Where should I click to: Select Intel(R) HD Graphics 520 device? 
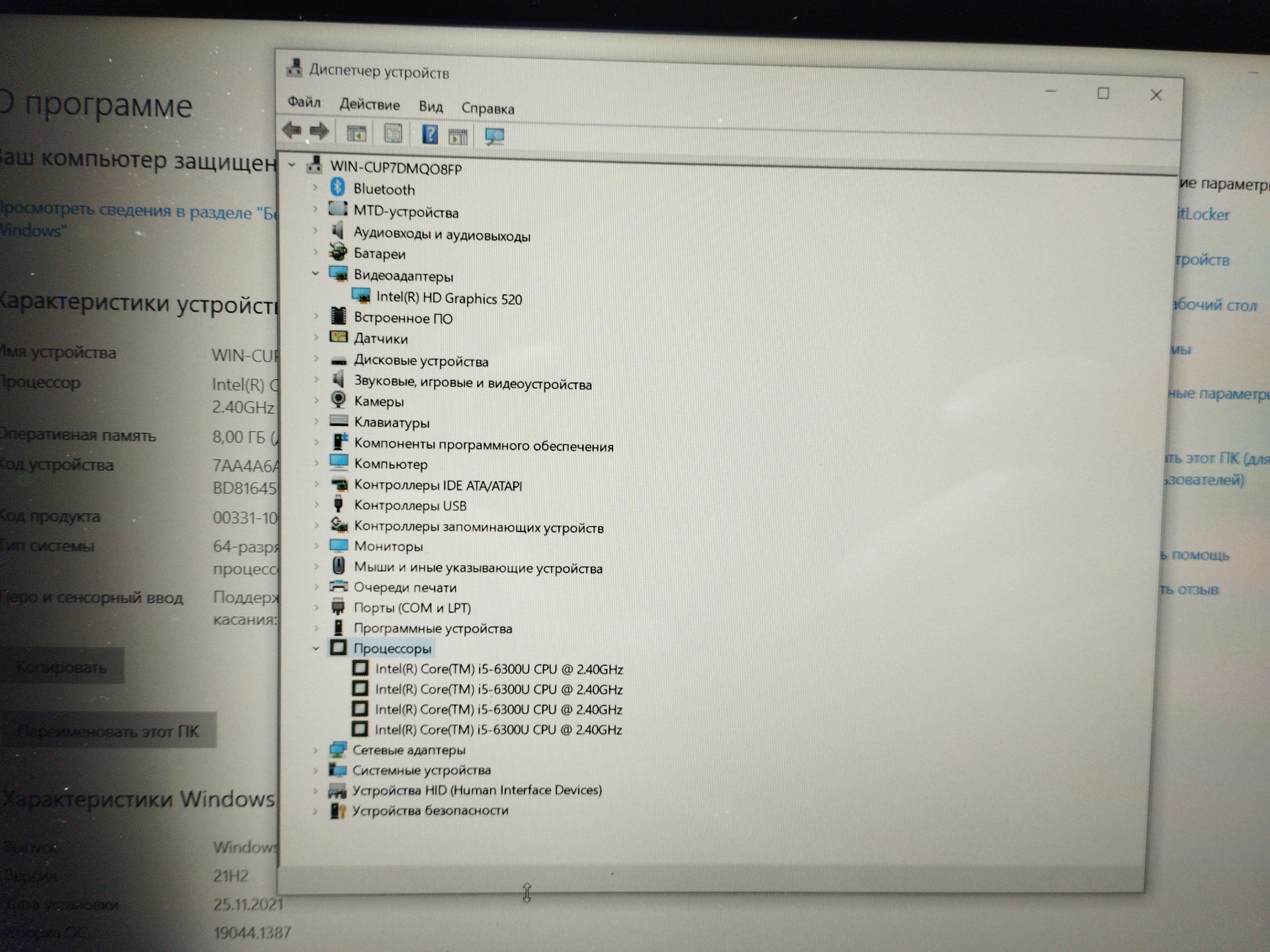449,298
